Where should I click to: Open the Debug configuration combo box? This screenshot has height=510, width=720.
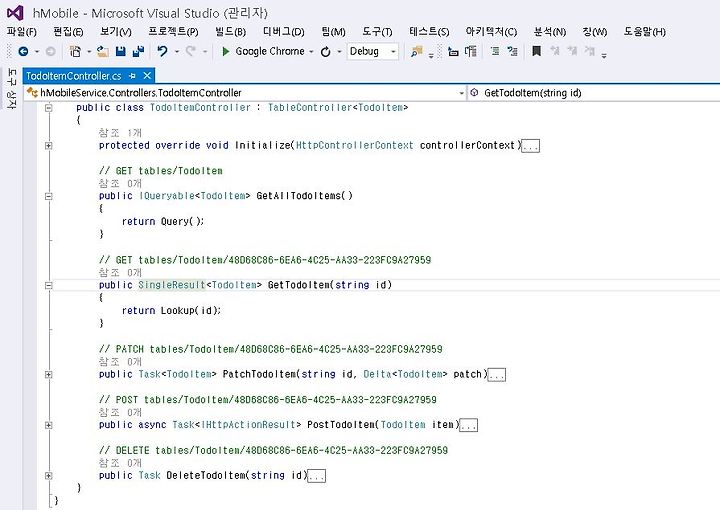click(x=372, y=51)
